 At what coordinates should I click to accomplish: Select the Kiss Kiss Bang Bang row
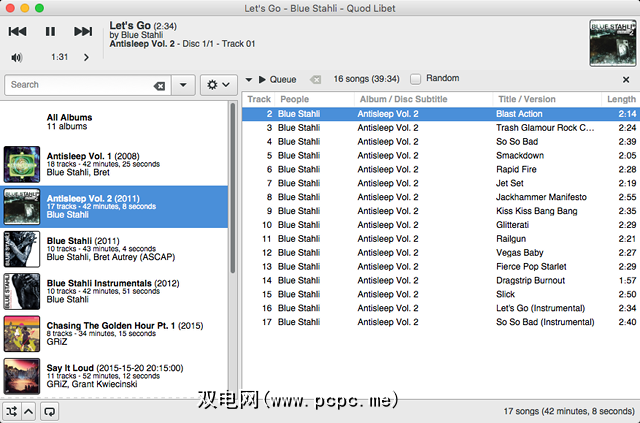point(441,211)
